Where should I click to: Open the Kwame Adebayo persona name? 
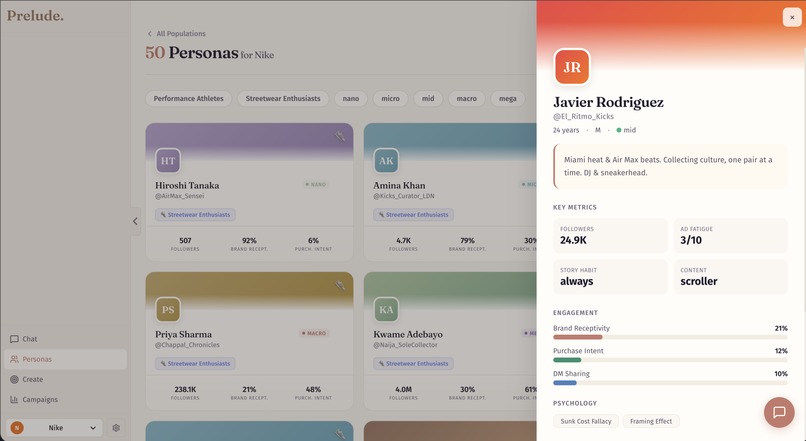tap(408, 335)
